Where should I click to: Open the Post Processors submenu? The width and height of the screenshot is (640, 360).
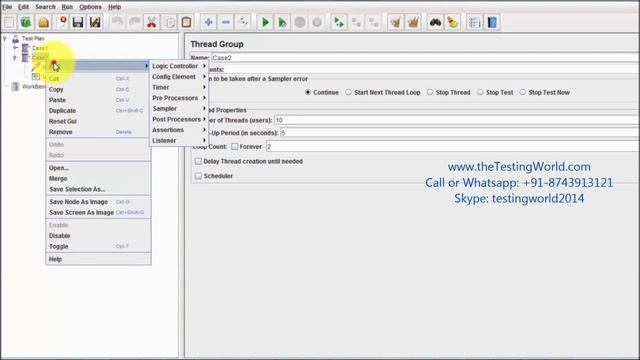click(x=179, y=119)
